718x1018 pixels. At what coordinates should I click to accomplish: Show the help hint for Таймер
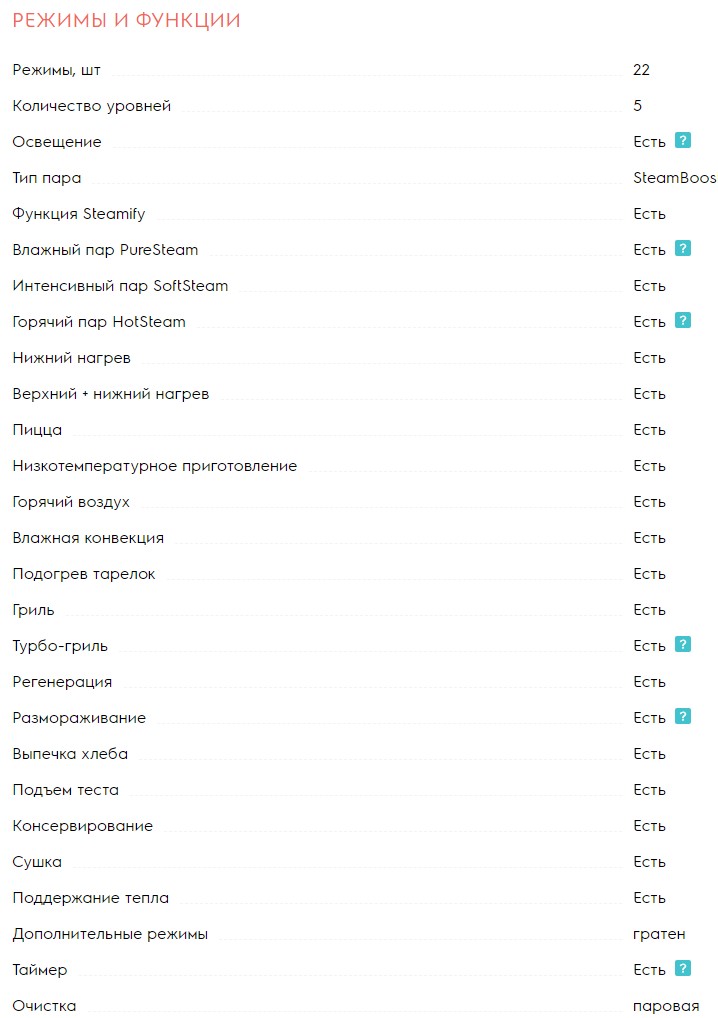pyautogui.click(x=683, y=969)
